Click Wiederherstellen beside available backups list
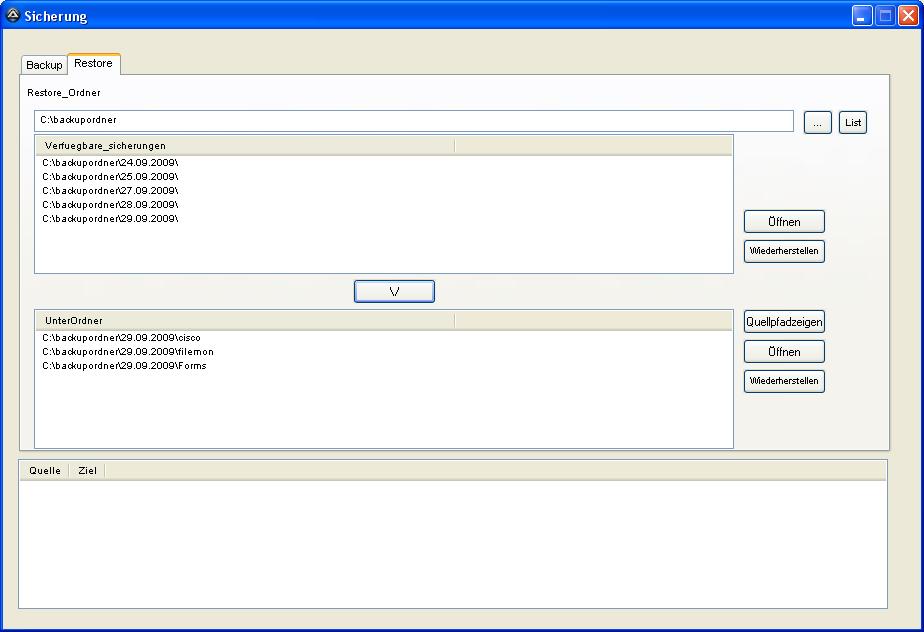Viewport: 924px width, 632px height. tap(784, 251)
